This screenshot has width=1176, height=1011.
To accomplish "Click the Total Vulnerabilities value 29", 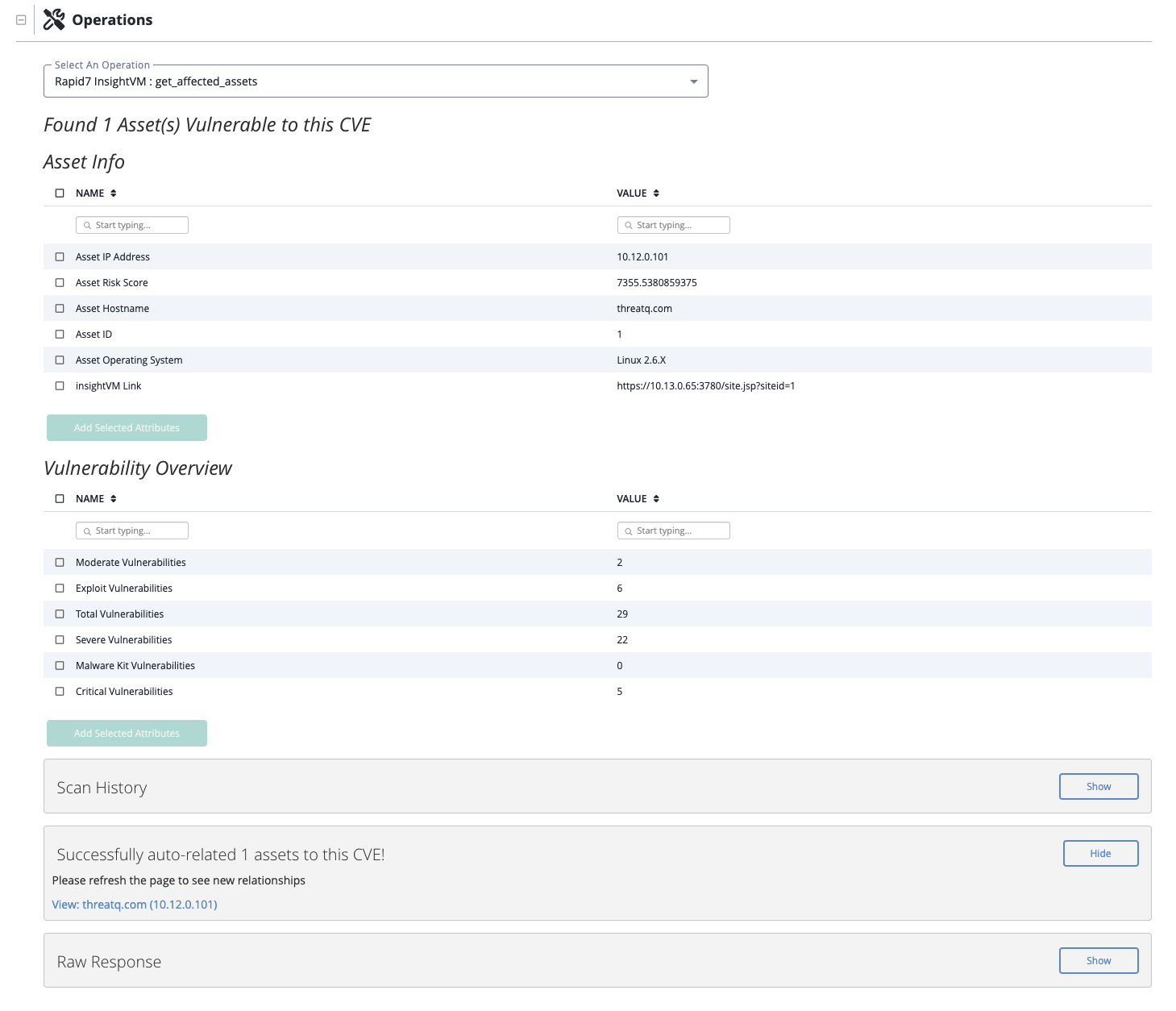I will tap(622, 614).
